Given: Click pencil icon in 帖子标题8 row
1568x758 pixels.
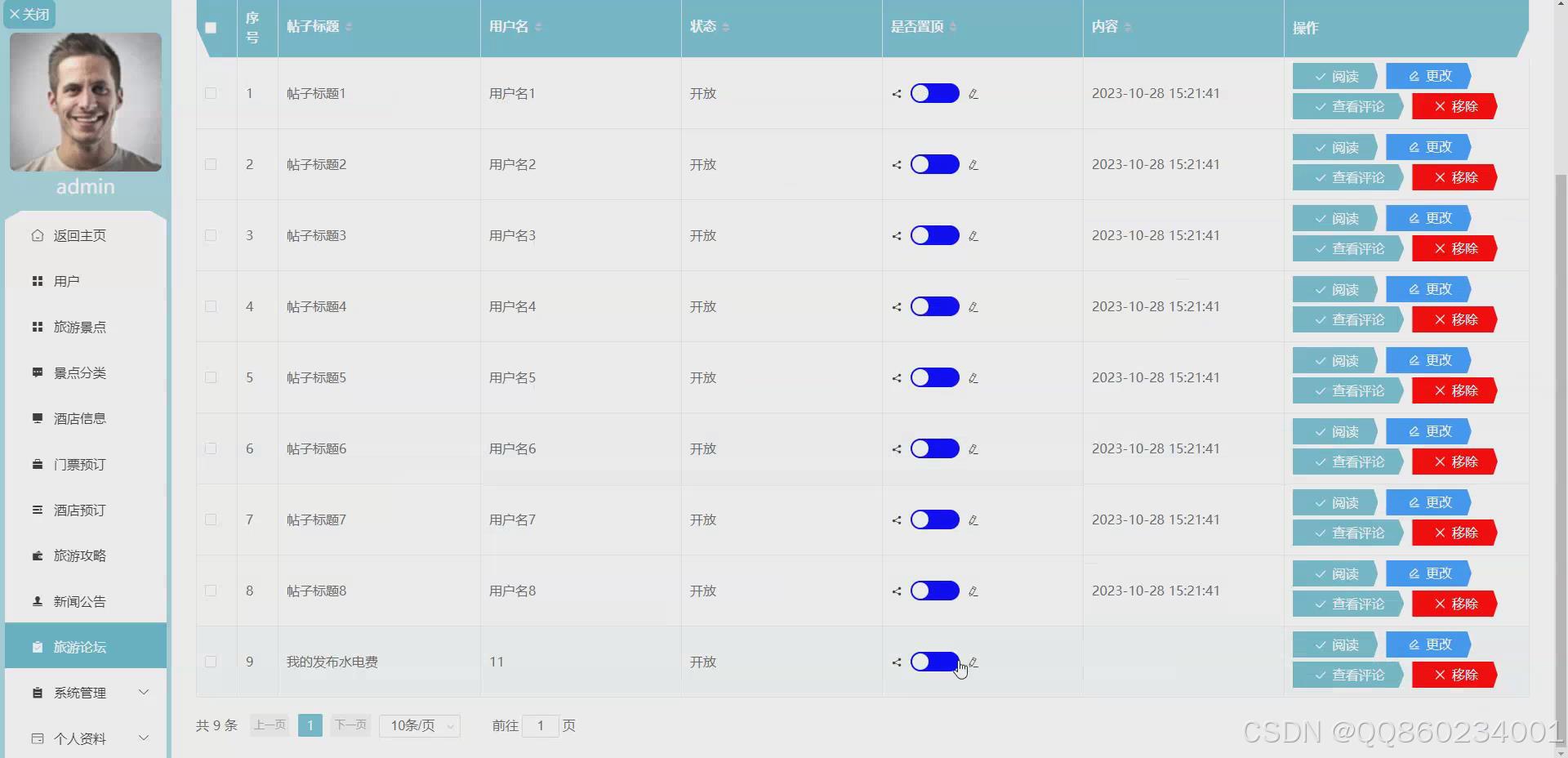Looking at the screenshot, I should click(973, 591).
